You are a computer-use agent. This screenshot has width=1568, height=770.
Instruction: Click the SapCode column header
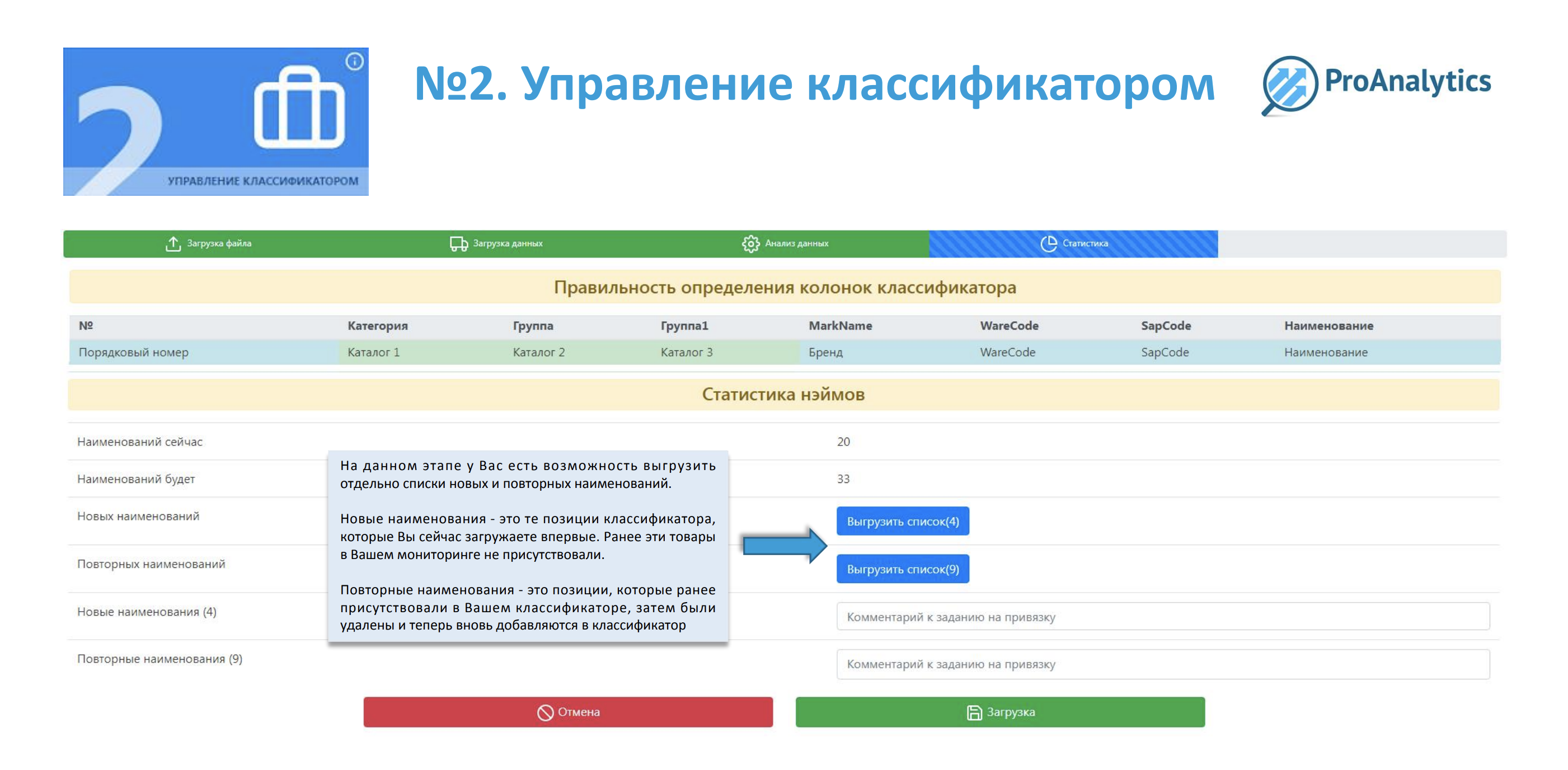point(1166,326)
